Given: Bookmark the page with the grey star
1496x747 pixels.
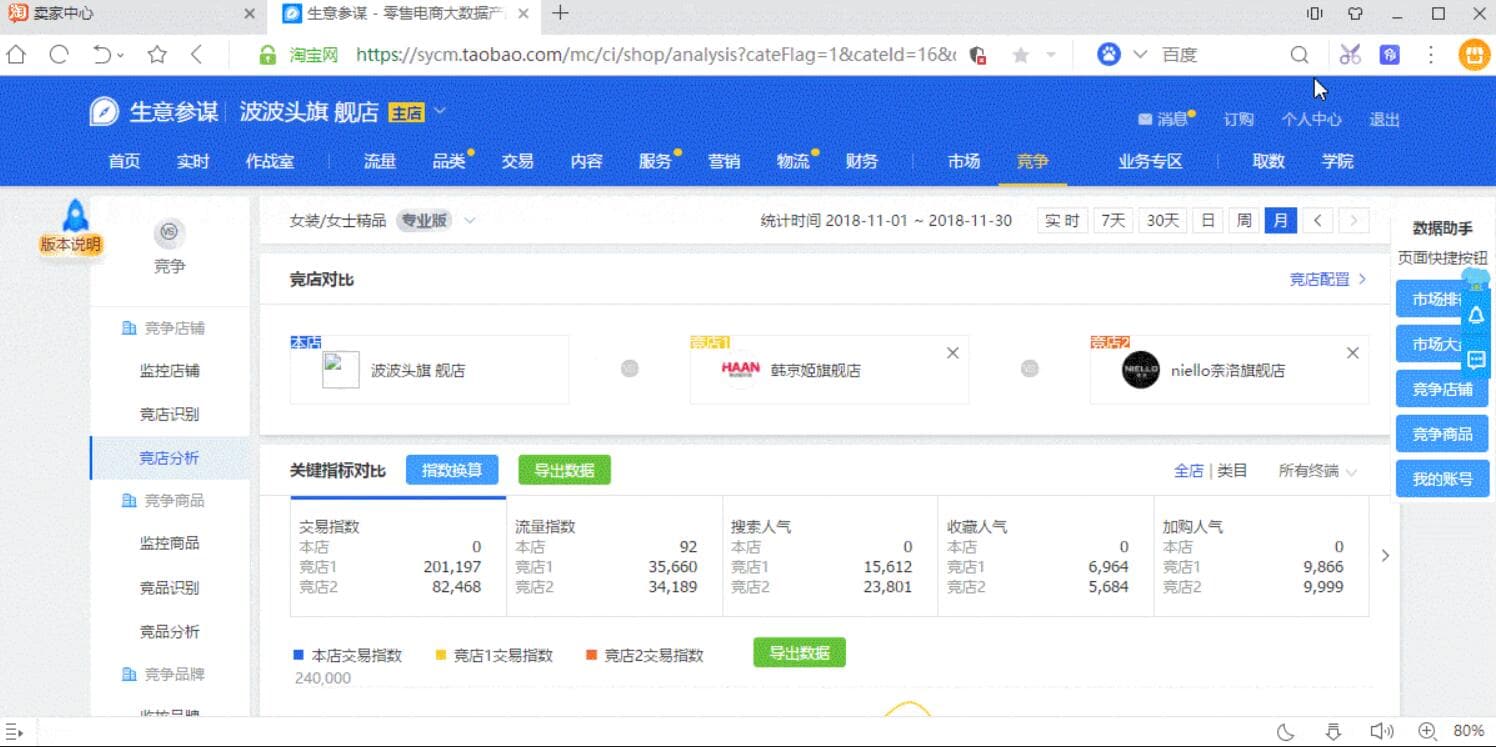Looking at the screenshot, I should (1020, 55).
